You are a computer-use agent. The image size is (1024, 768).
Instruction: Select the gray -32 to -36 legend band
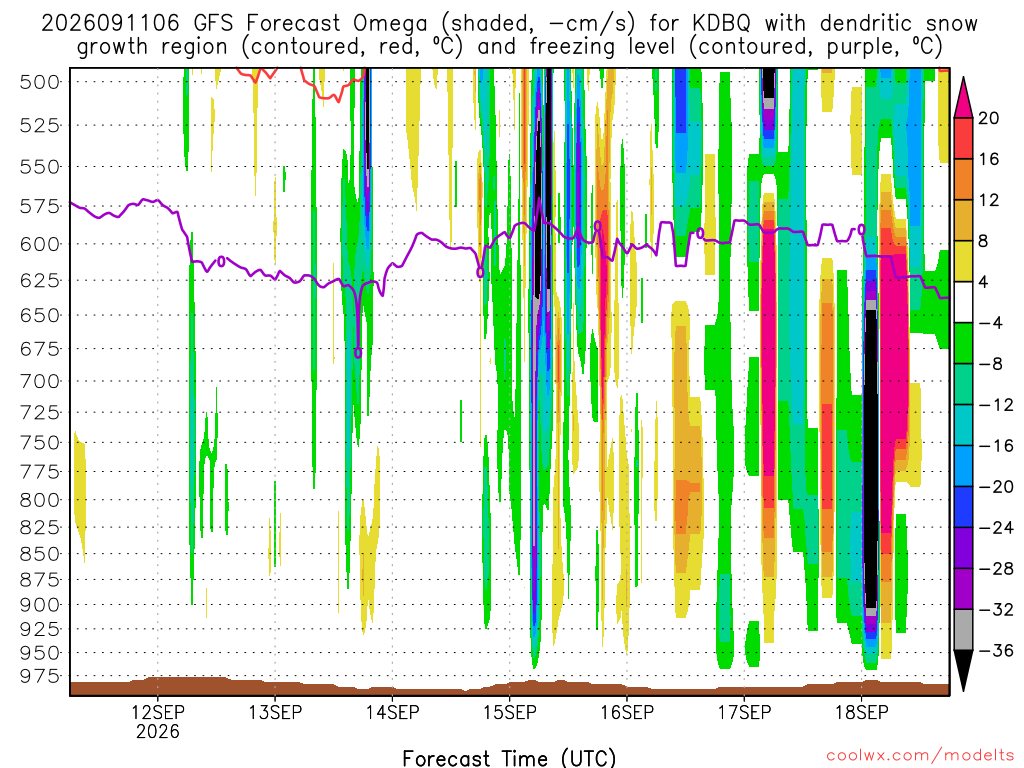[x=963, y=630]
